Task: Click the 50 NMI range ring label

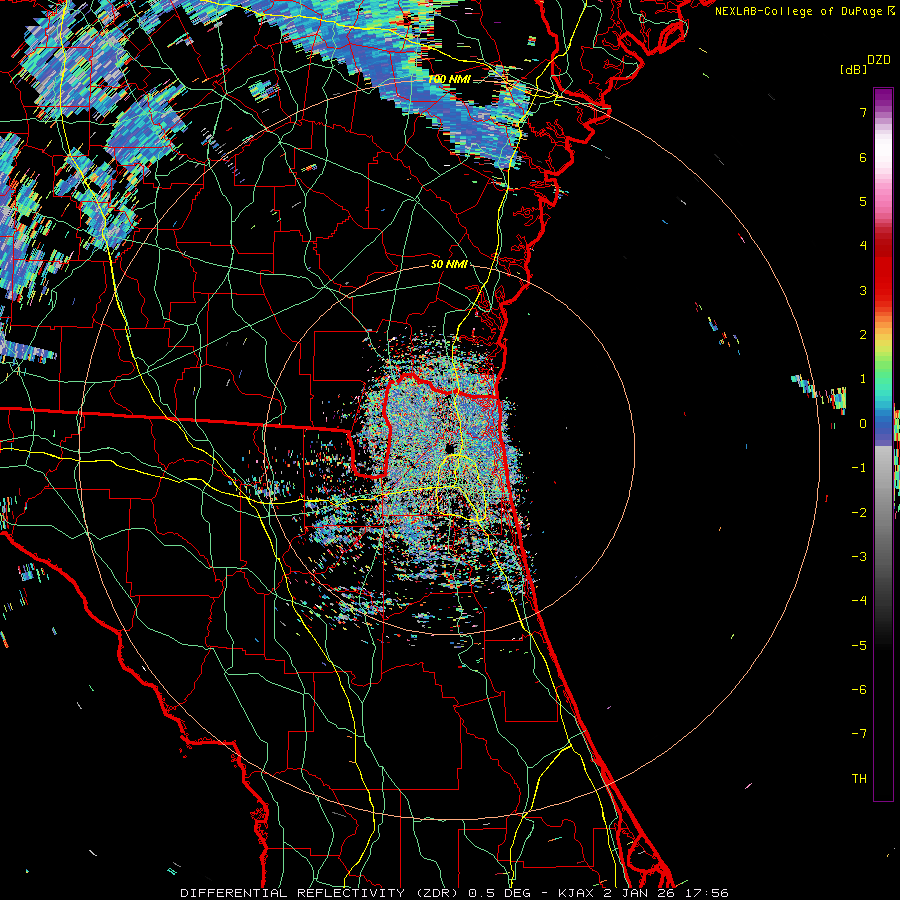Action: pyautogui.click(x=449, y=264)
